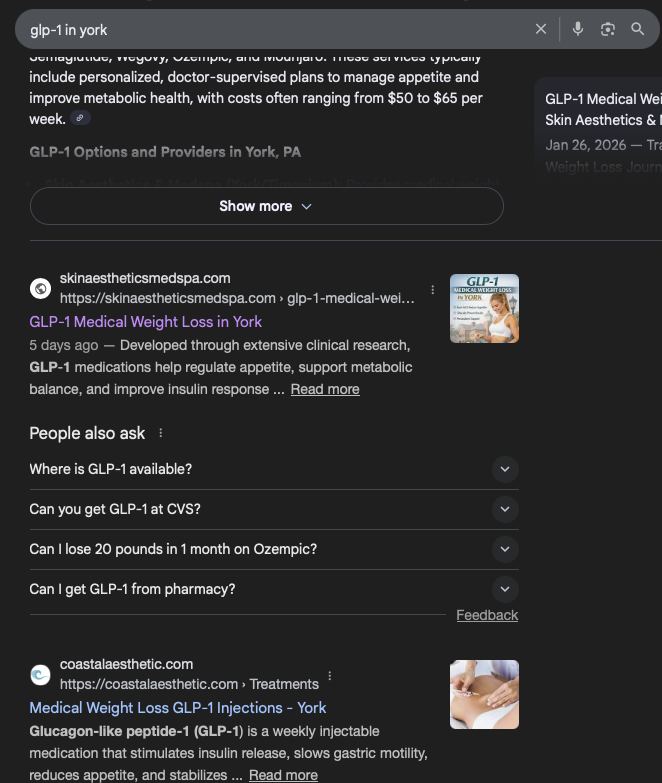Click the magnifying glass search icon
662x783 pixels.
click(637, 29)
